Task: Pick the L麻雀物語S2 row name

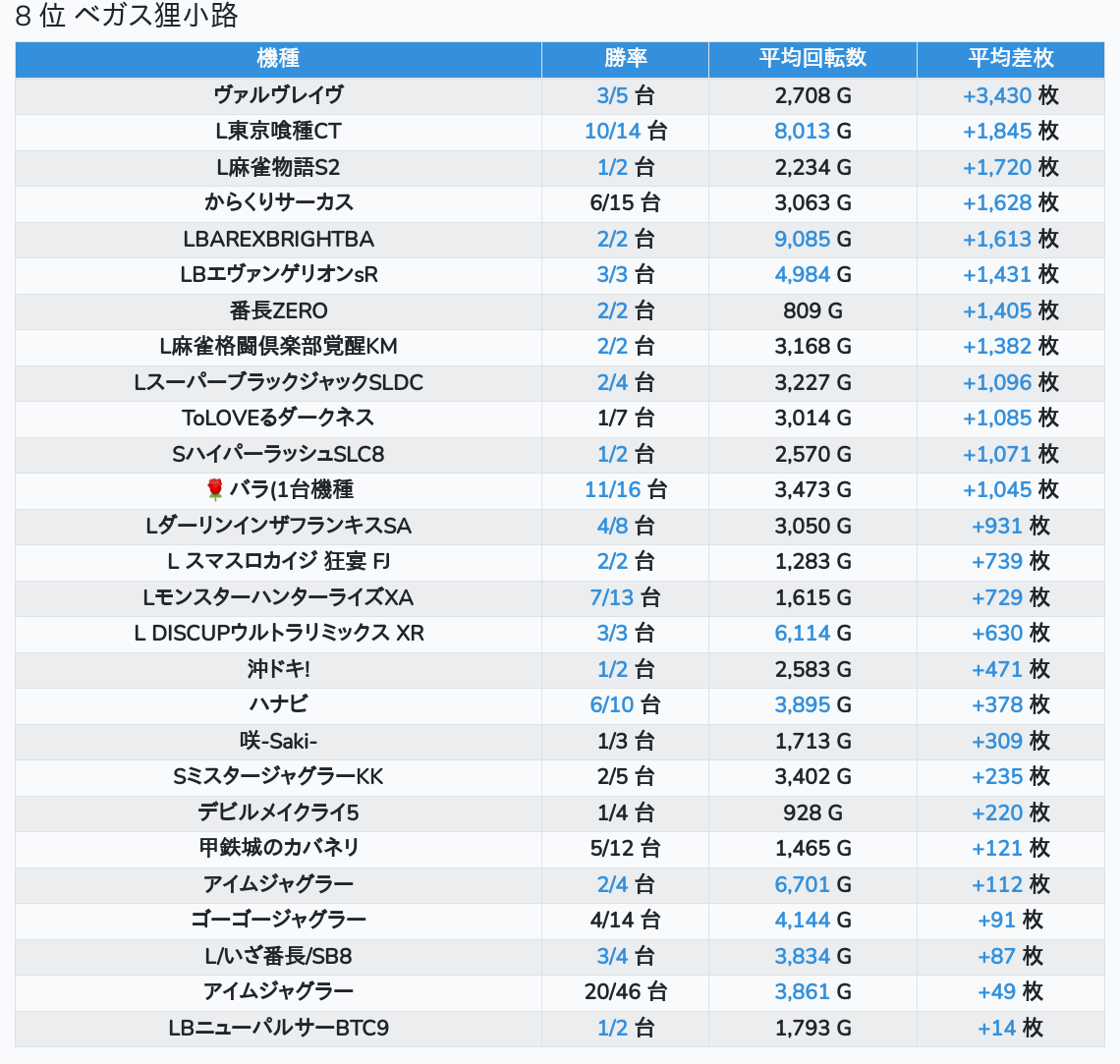Action: 279,167
